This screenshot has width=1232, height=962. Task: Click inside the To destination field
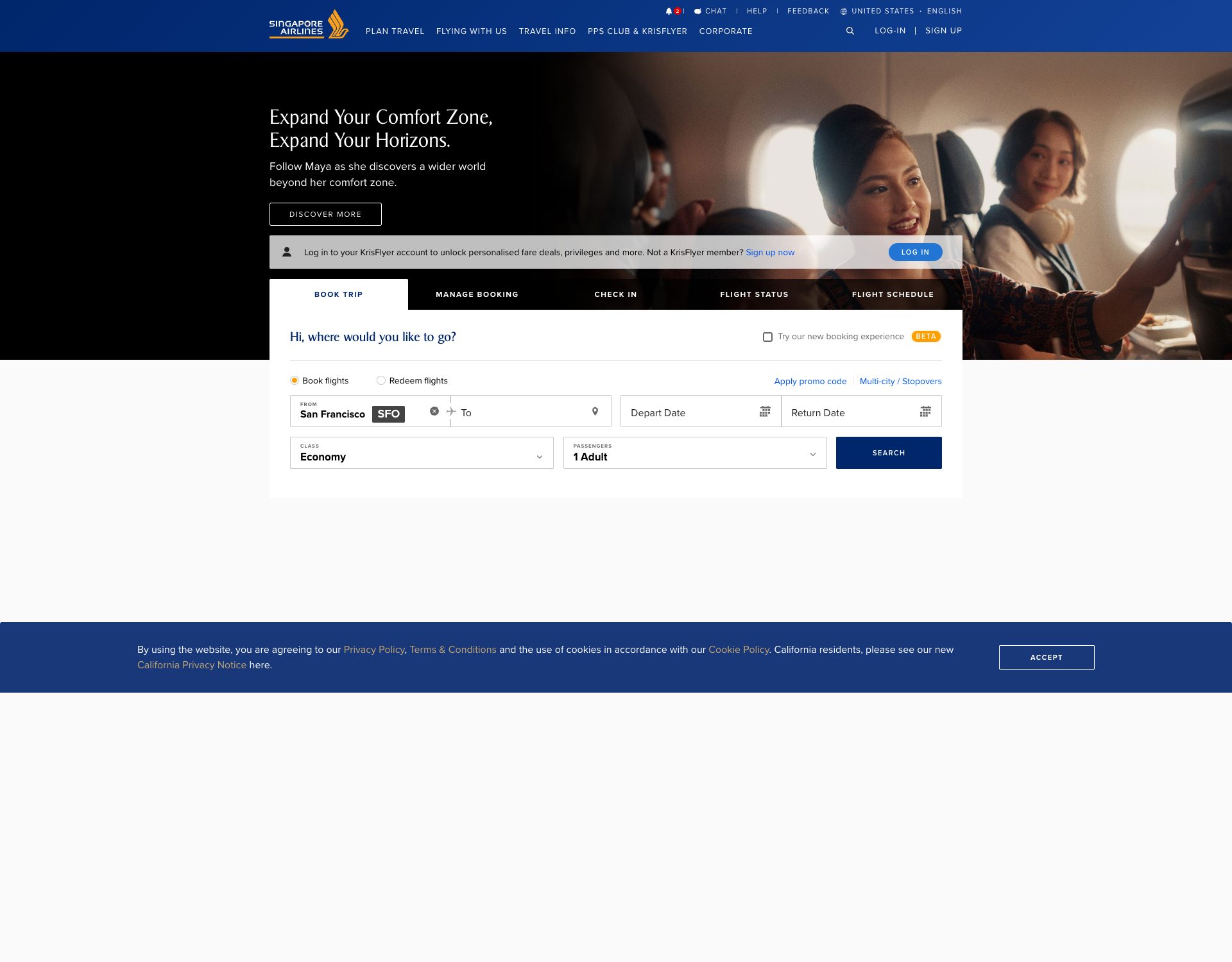513,412
